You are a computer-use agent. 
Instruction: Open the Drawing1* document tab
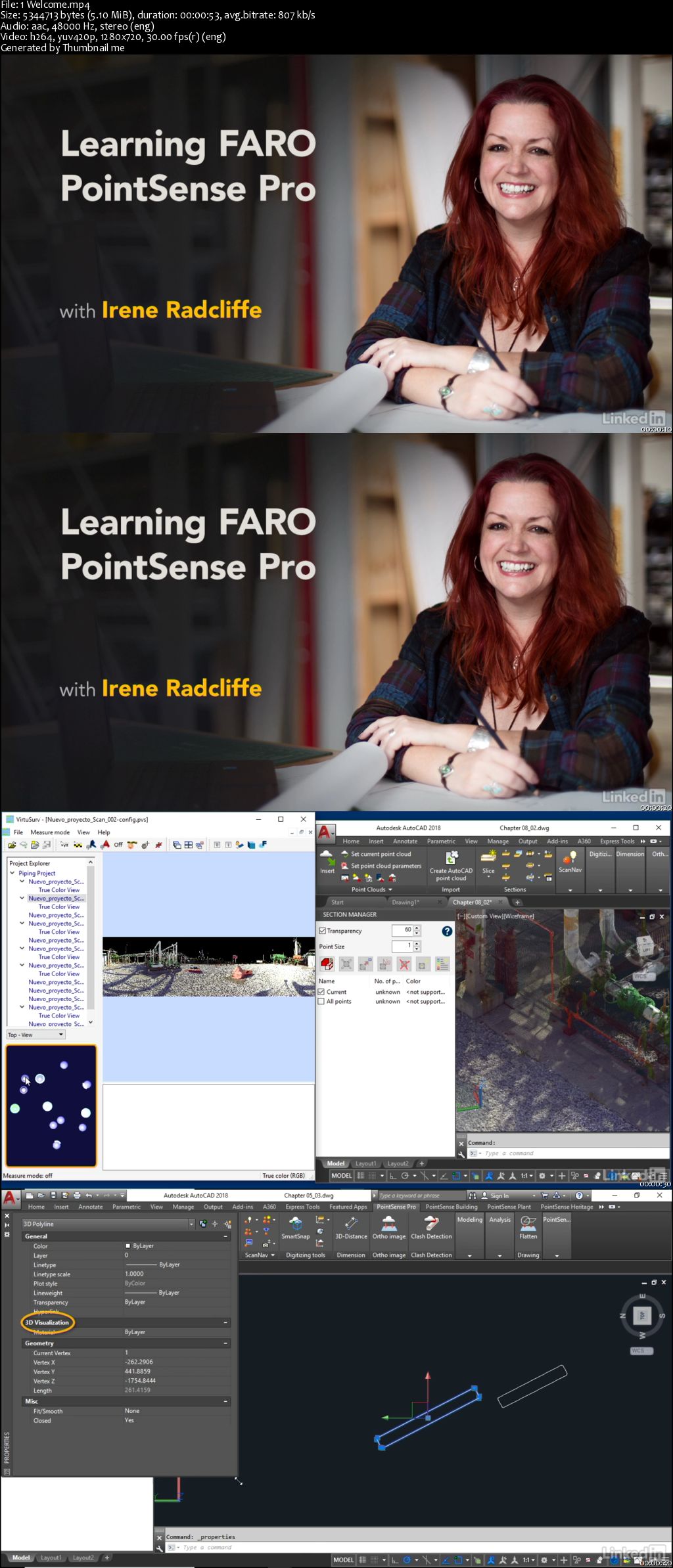406,902
